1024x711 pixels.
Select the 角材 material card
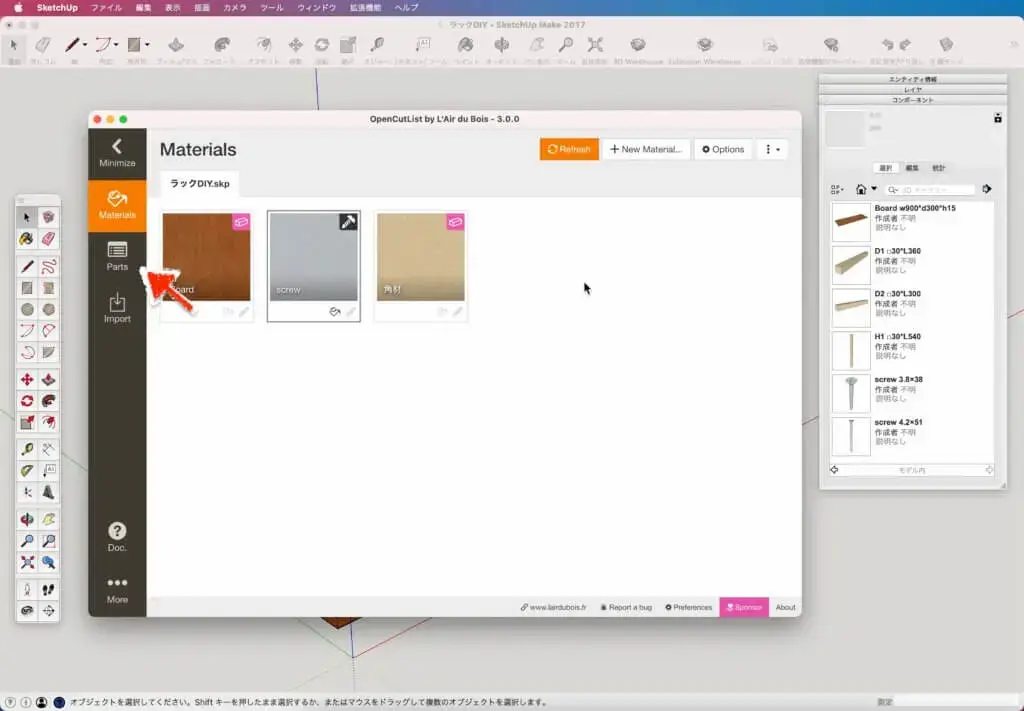[421, 266]
